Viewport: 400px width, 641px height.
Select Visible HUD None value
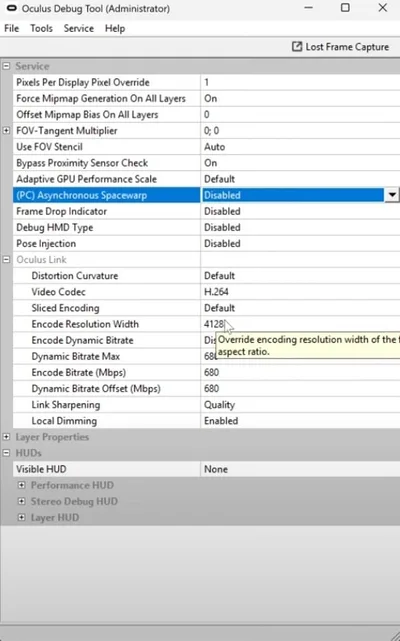(x=300, y=469)
